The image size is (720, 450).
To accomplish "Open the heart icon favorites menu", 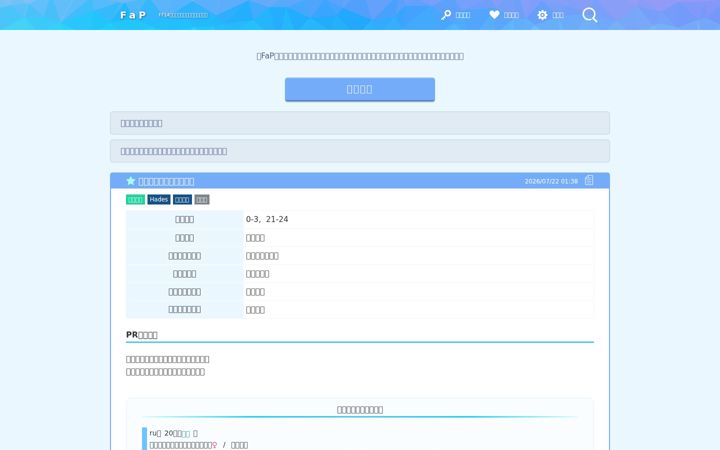I will pyautogui.click(x=504, y=15).
